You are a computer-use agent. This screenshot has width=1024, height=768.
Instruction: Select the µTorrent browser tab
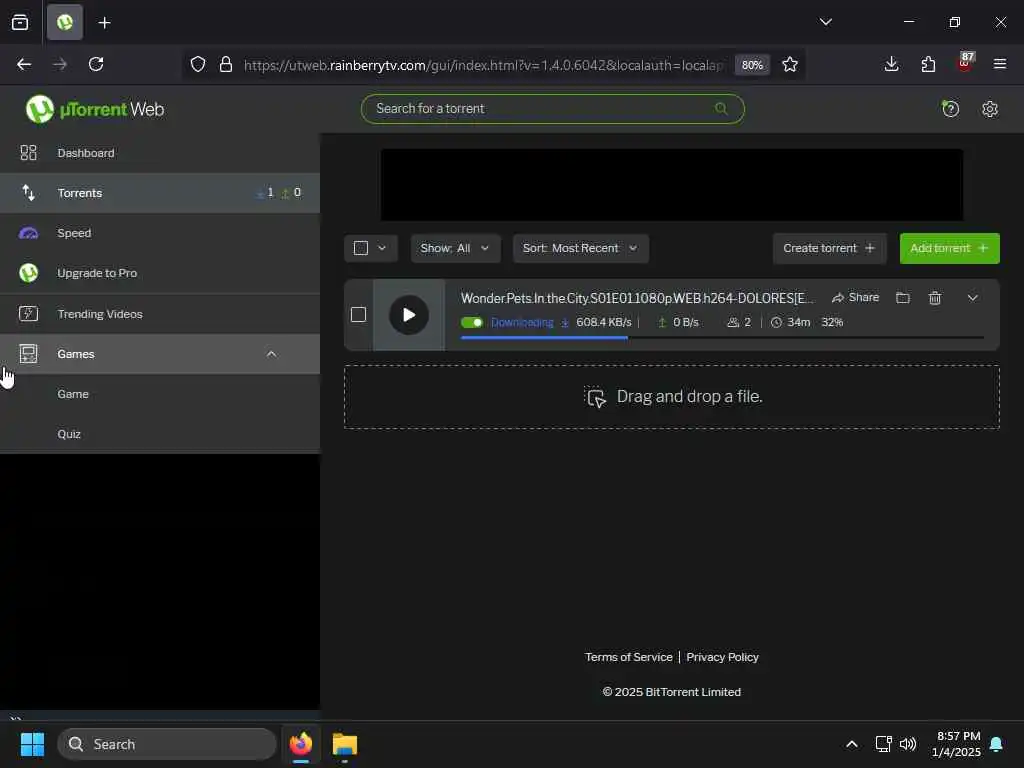point(65,23)
